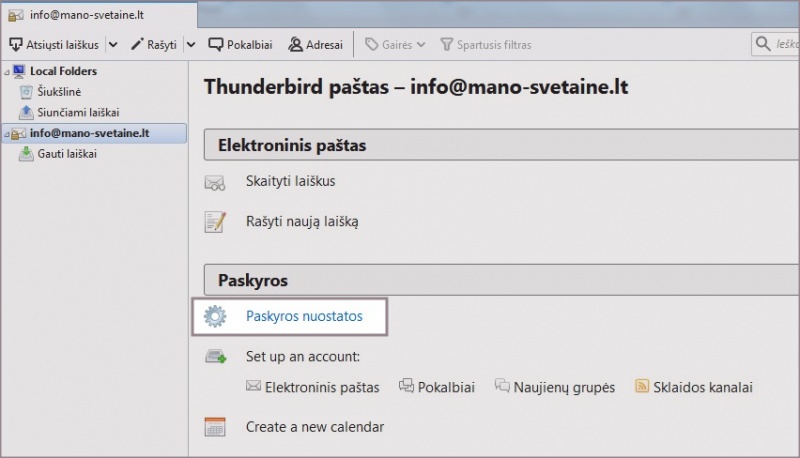
Task: Click the Set up an account icon
Action: [216, 357]
